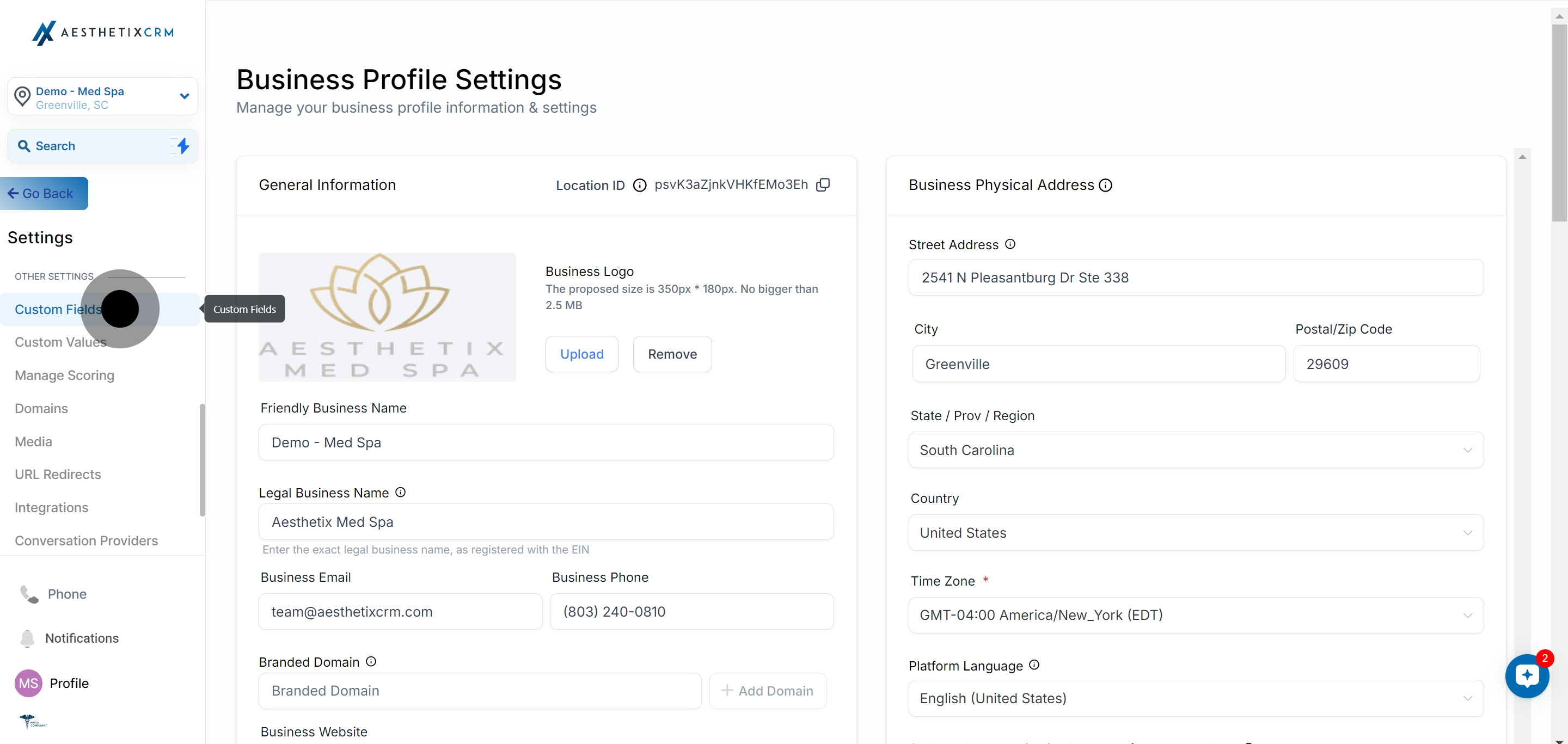
Task: Click the Business Email field
Action: pos(401,611)
